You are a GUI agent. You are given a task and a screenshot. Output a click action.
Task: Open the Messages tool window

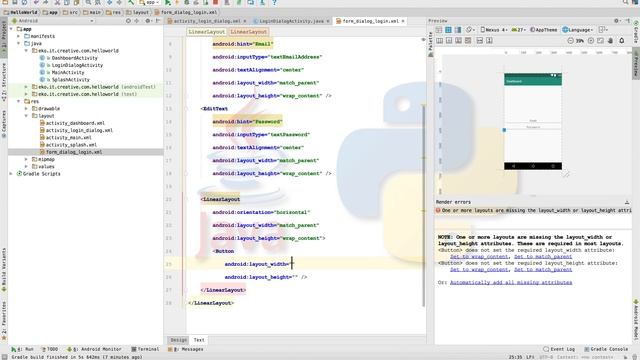pyautogui.click(x=186, y=349)
